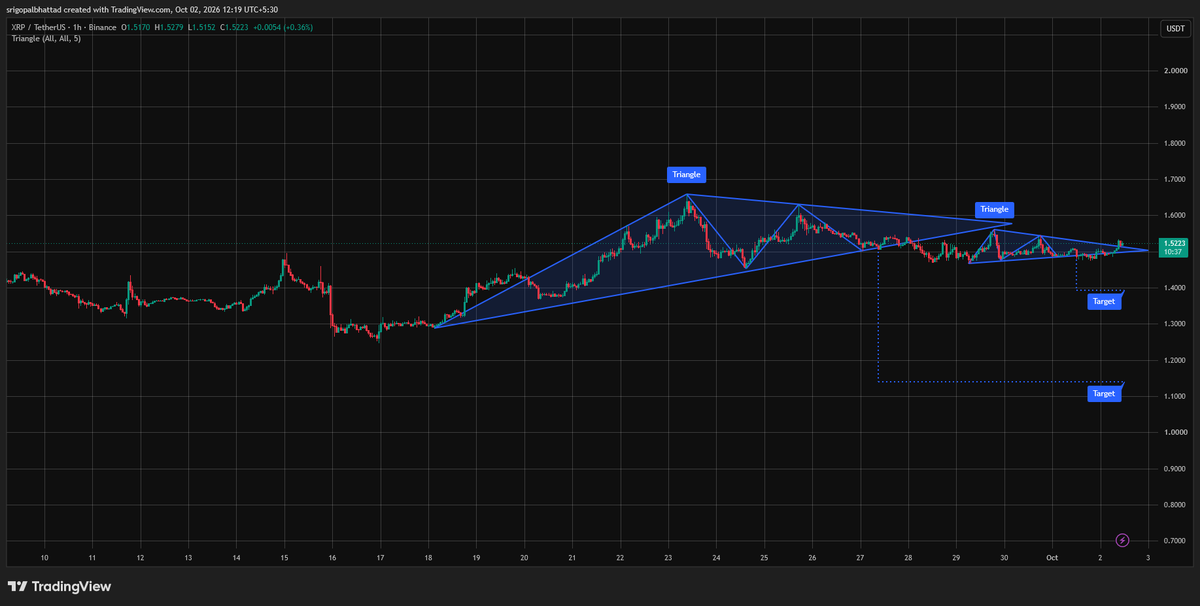1200x606 pixels.
Task: Click the 1.2000 price axis label
Action: [1174, 360]
